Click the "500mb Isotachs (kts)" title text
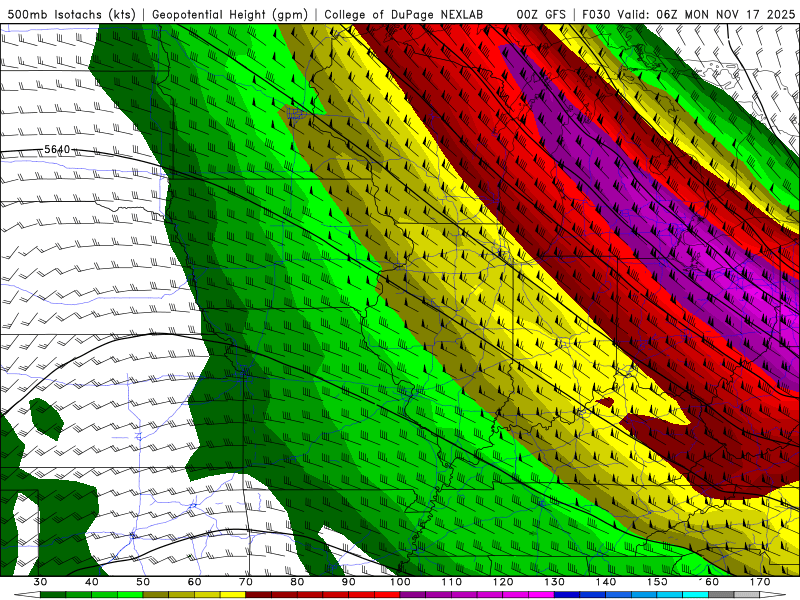This screenshot has width=800, height=600. [x=71, y=14]
